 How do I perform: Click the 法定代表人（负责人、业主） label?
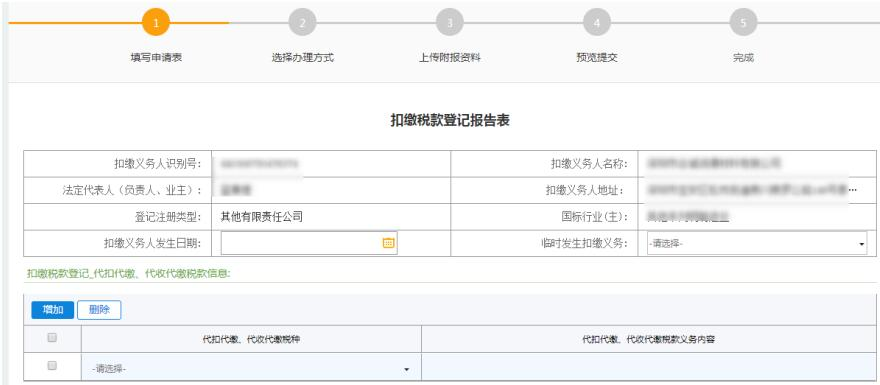(132, 190)
